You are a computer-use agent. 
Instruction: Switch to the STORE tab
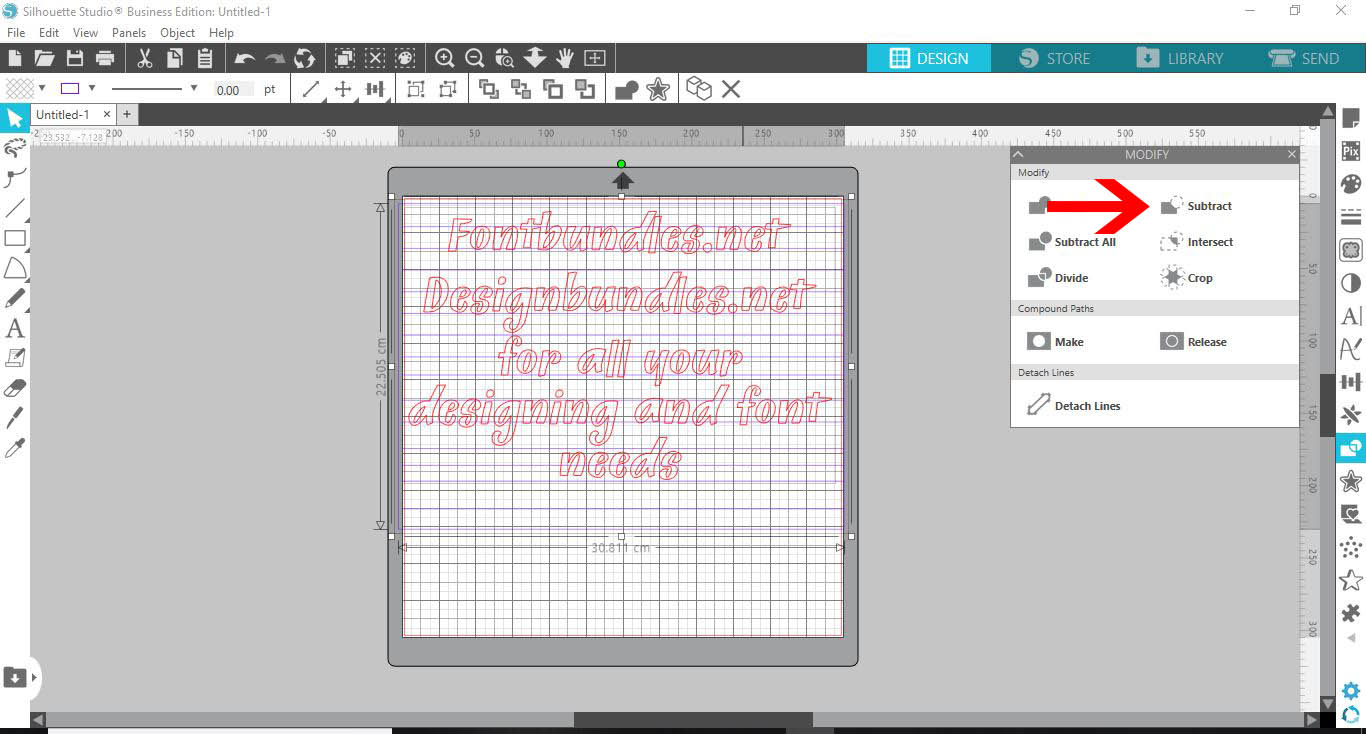1054,58
